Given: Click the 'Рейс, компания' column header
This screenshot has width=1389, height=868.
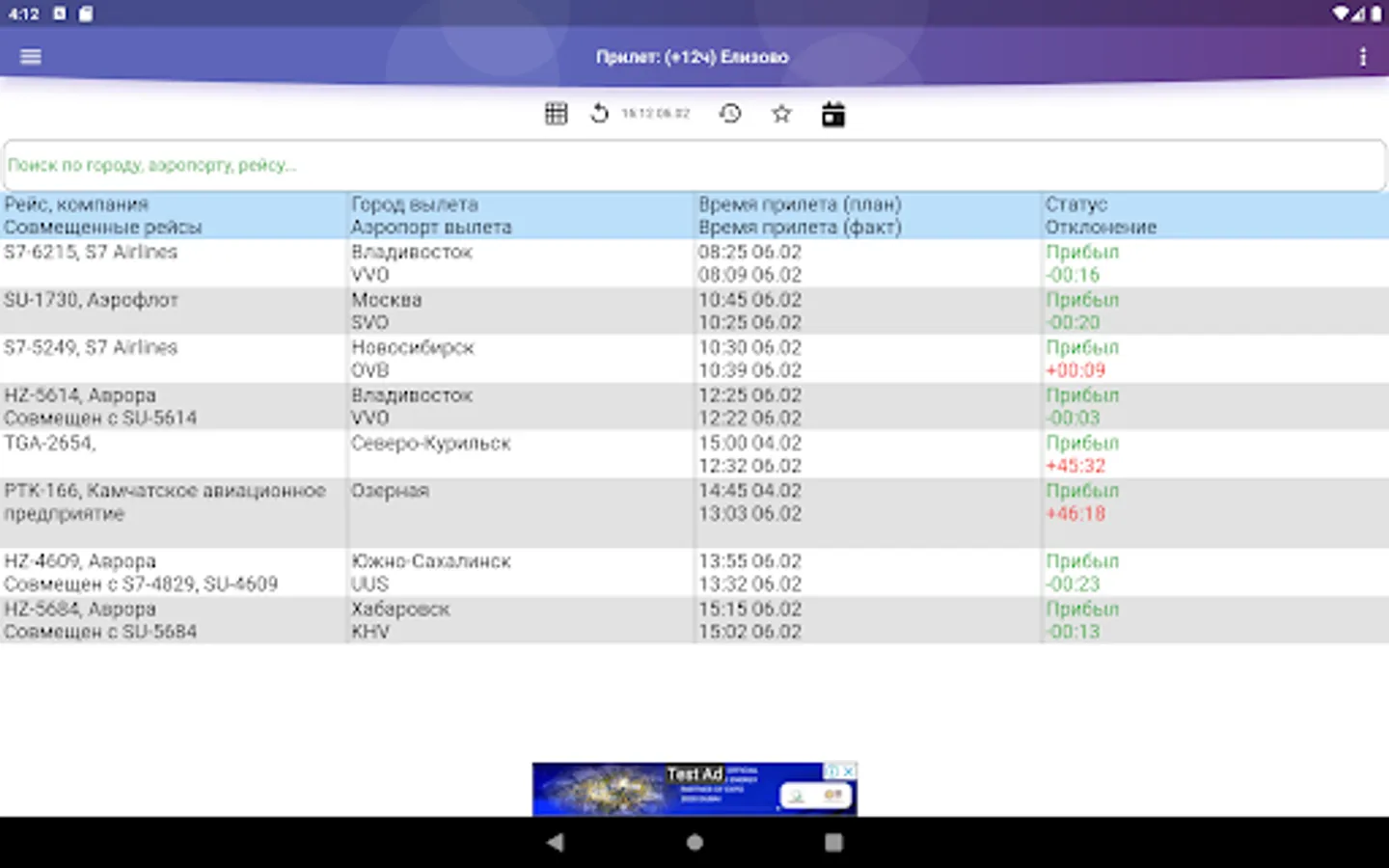Looking at the screenshot, I should [76, 204].
